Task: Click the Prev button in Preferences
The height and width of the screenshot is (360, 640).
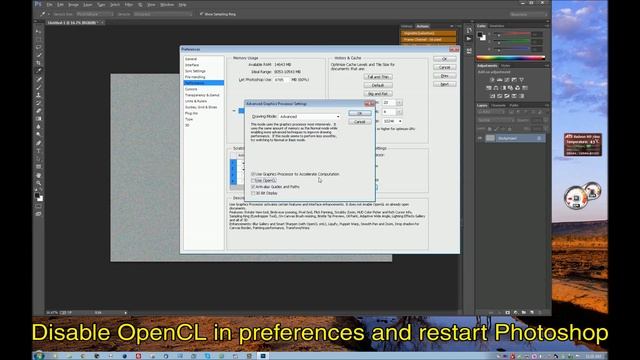Action: coord(444,76)
